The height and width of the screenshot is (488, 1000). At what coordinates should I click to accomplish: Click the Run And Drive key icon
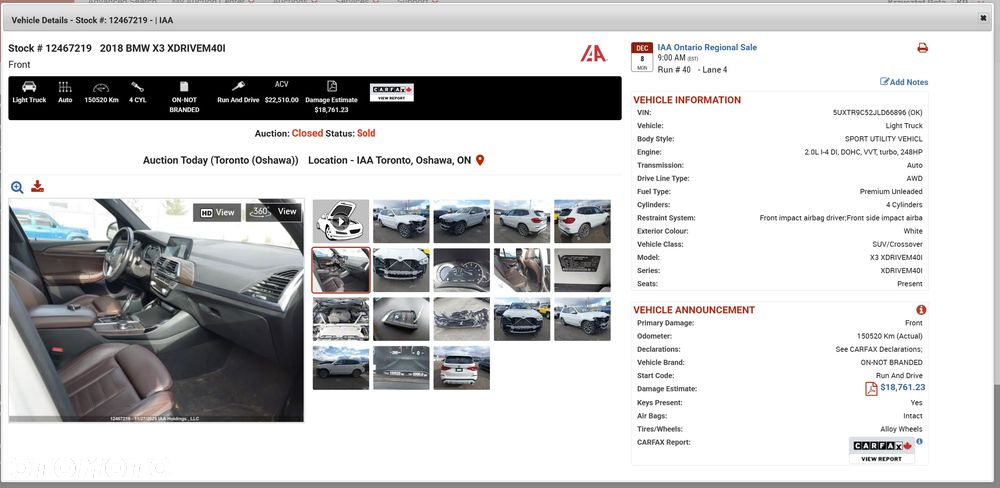click(238, 86)
